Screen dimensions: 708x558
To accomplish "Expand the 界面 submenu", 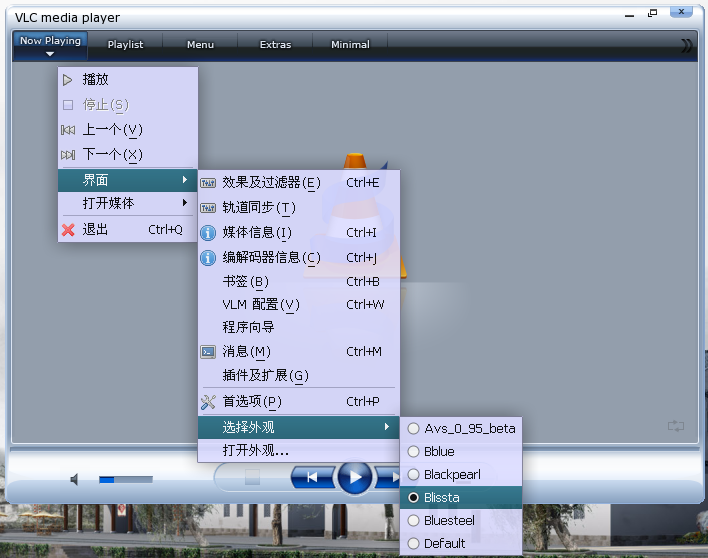I will click(x=128, y=180).
